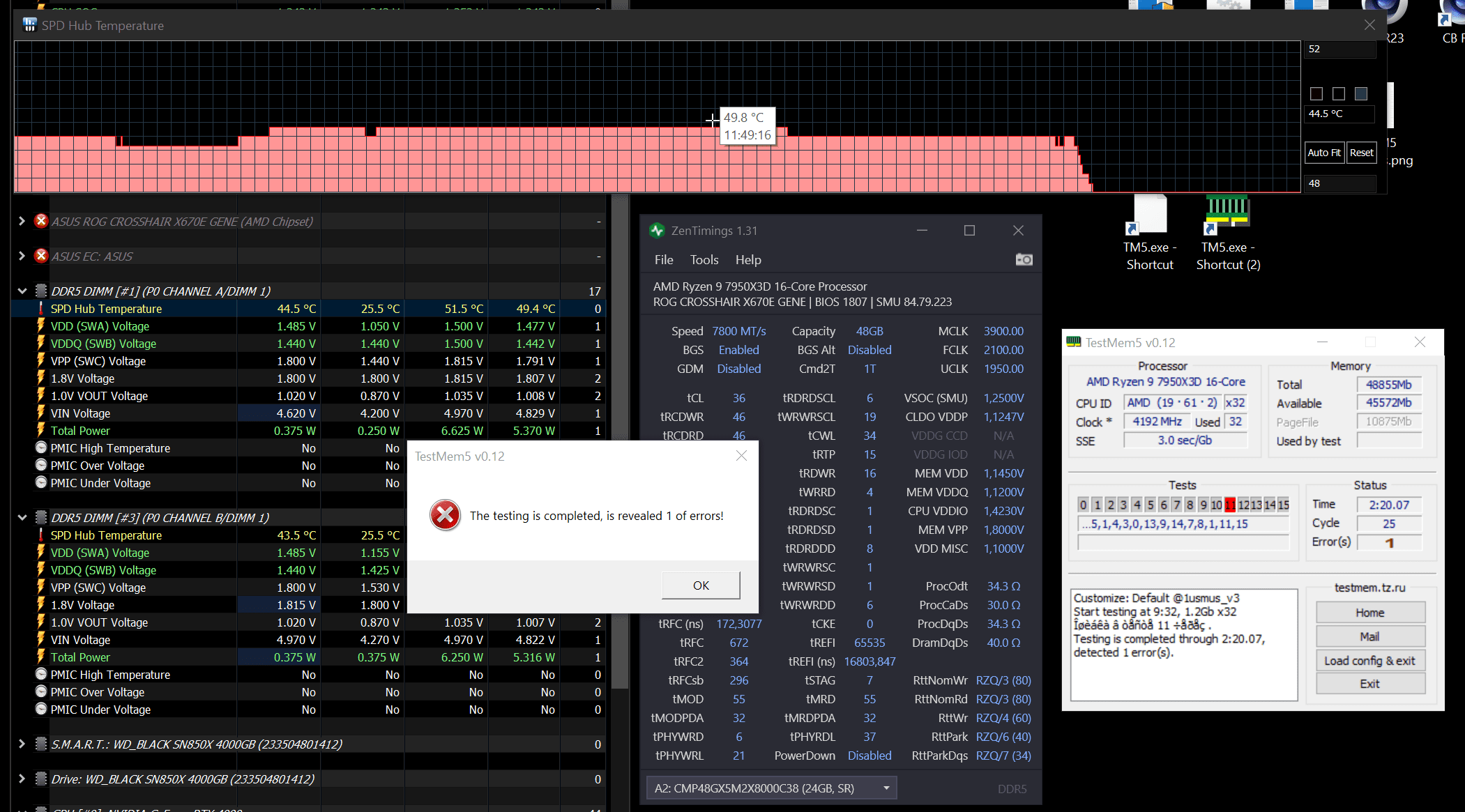Click the tREFI value 65535 in ZenTimings
Viewport: 1465px width, 812px height.
tap(870, 643)
